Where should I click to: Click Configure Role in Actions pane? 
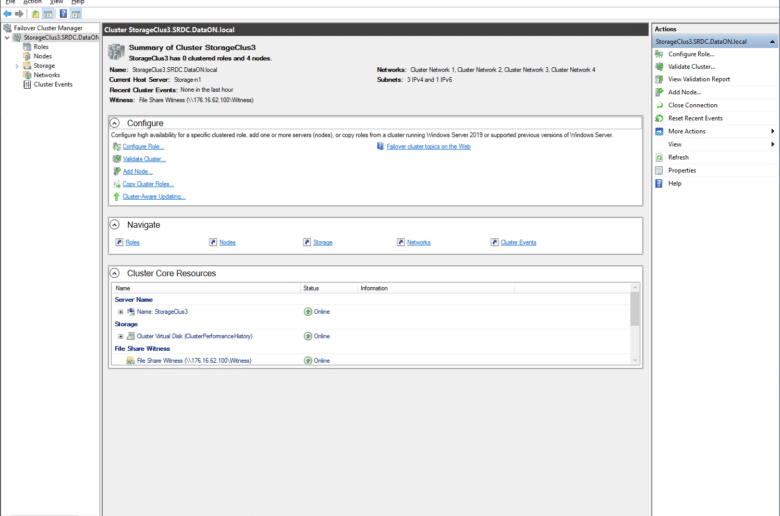[691, 54]
